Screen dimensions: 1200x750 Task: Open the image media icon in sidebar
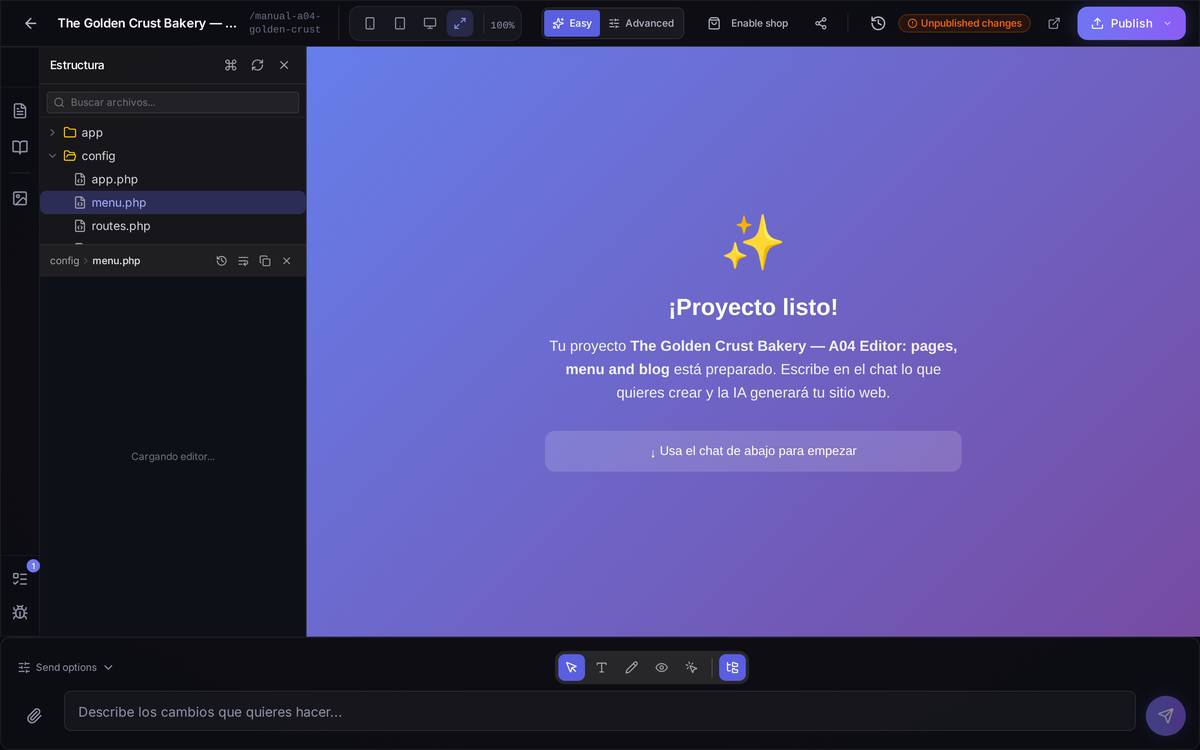[x=20, y=198]
